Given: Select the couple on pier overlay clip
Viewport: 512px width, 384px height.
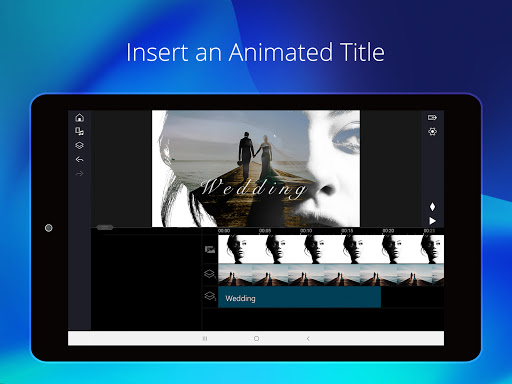Looking at the screenshot, I should [x=331, y=275].
